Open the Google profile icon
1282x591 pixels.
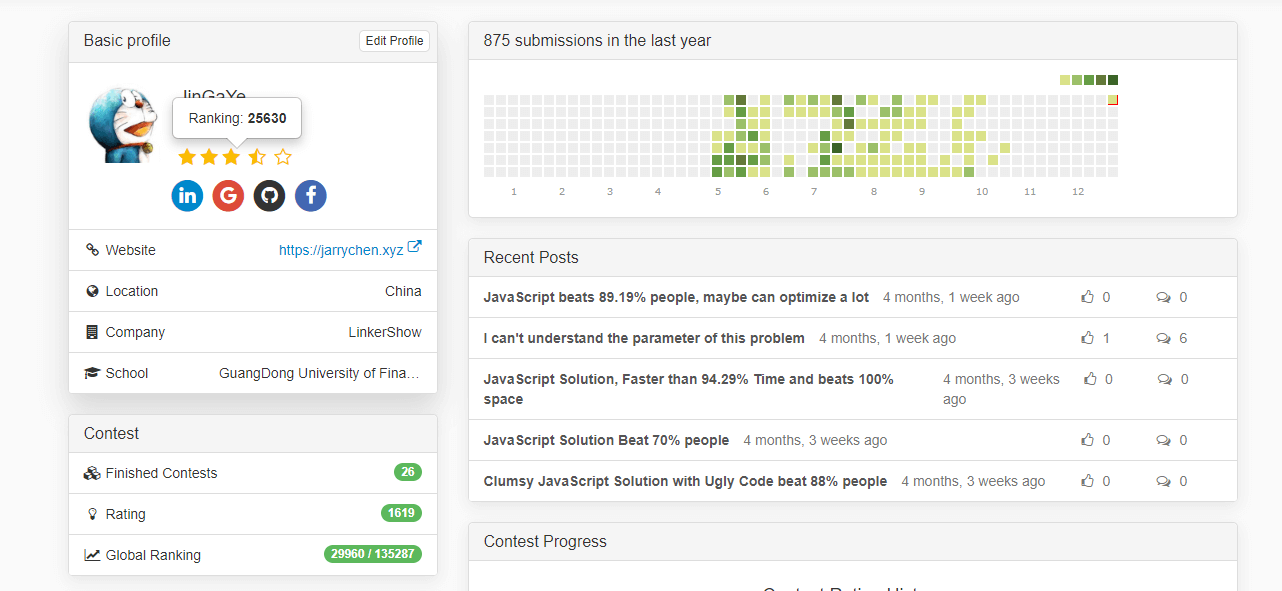pyautogui.click(x=228, y=195)
